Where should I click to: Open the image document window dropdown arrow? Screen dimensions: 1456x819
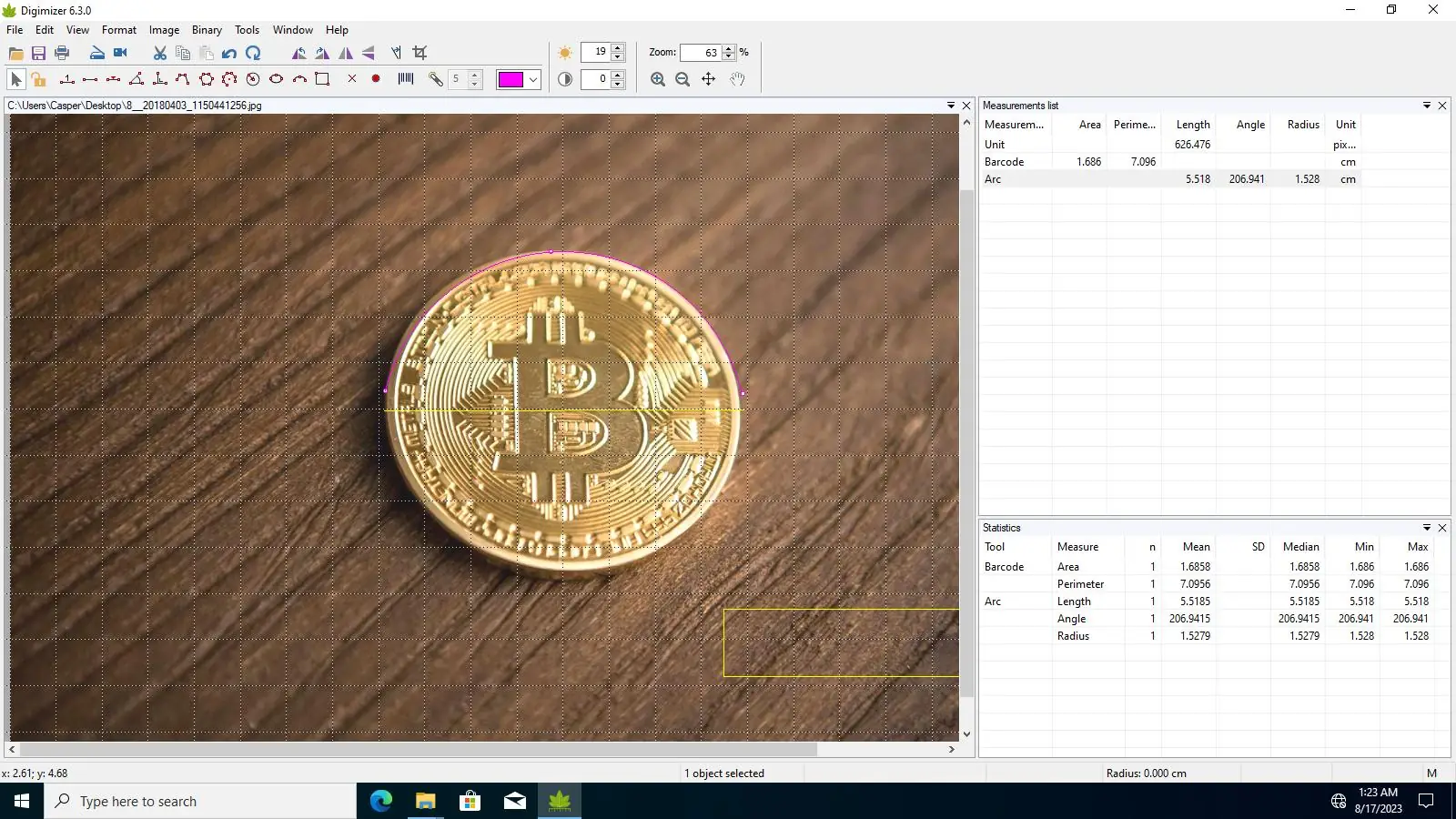coord(951,106)
